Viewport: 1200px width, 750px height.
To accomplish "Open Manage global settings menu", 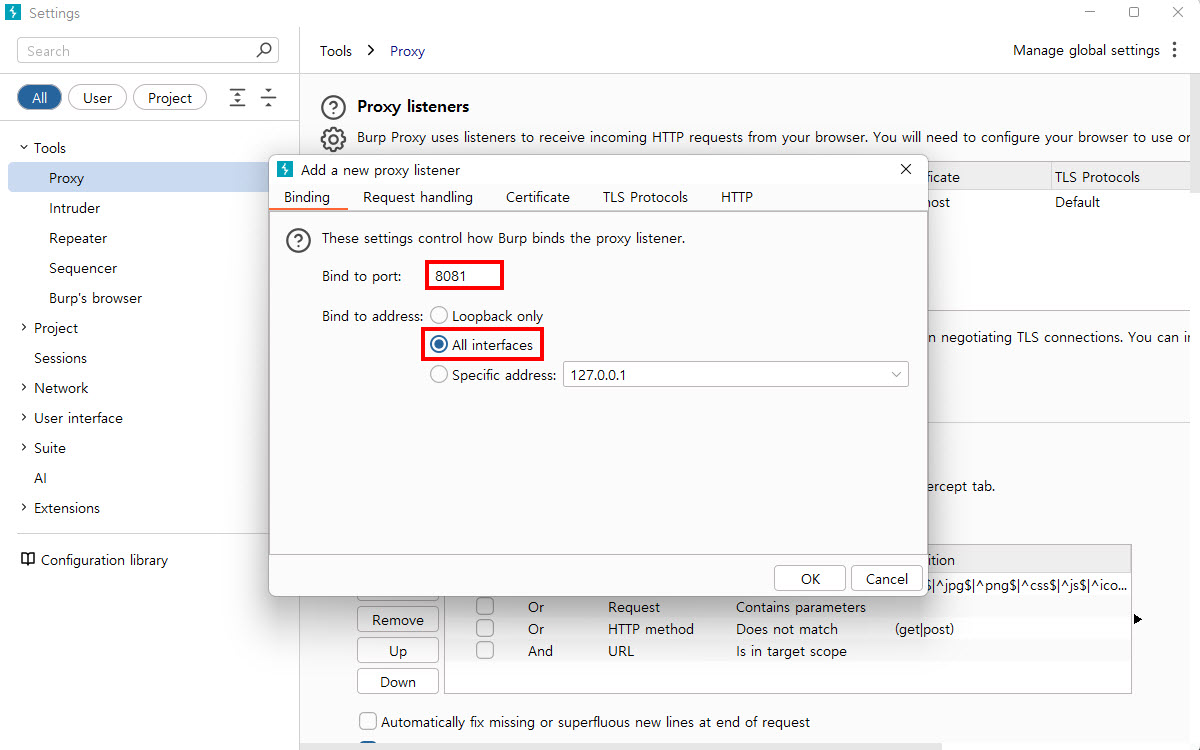I will (1086, 50).
